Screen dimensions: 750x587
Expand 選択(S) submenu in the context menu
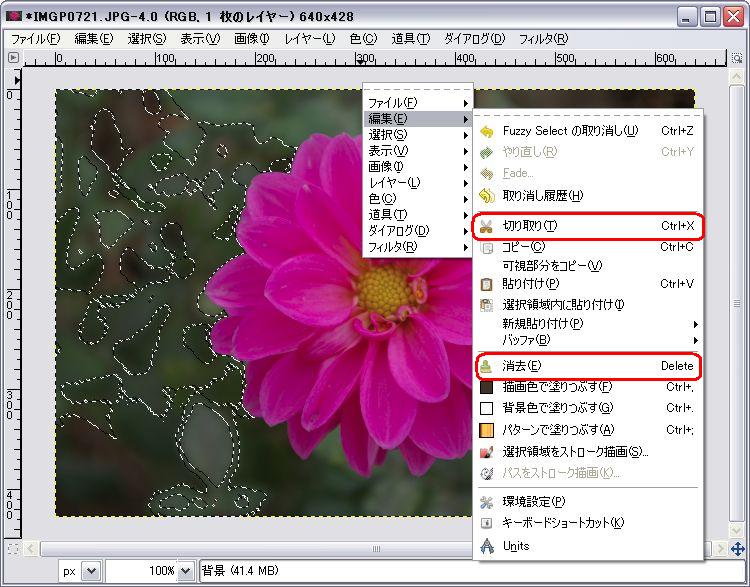(418, 135)
